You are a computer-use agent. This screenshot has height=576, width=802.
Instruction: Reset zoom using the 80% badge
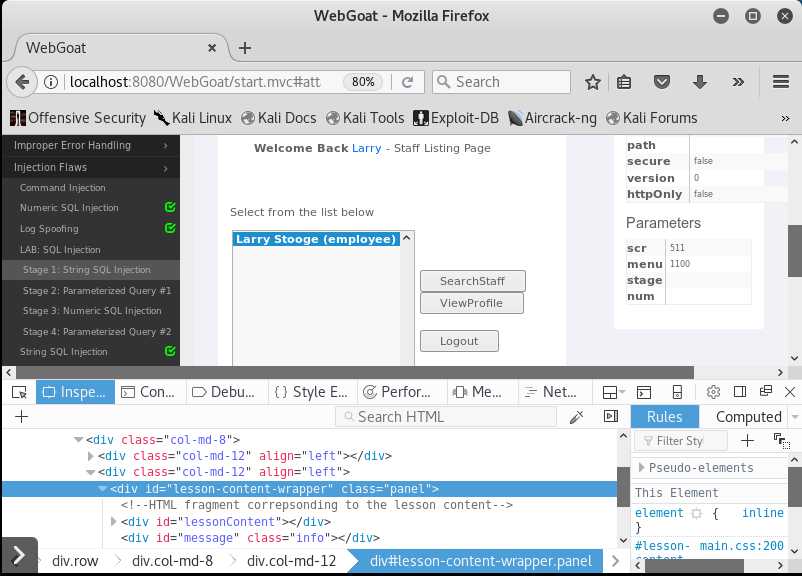click(363, 82)
